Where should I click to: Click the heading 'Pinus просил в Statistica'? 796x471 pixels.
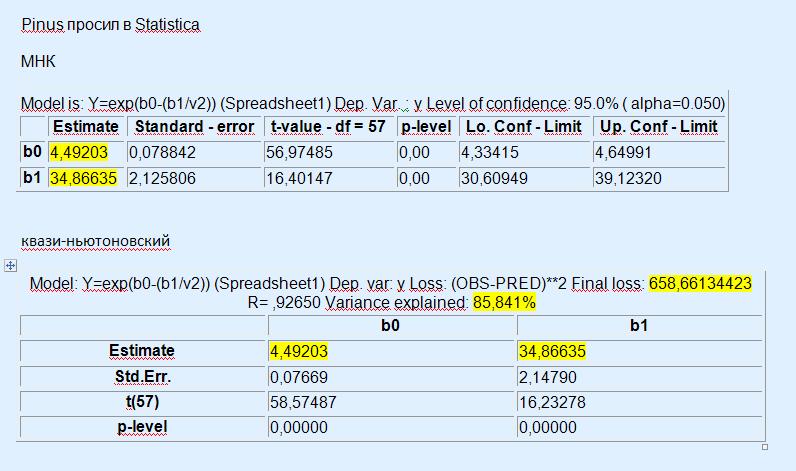pyautogui.click(x=110, y=24)
